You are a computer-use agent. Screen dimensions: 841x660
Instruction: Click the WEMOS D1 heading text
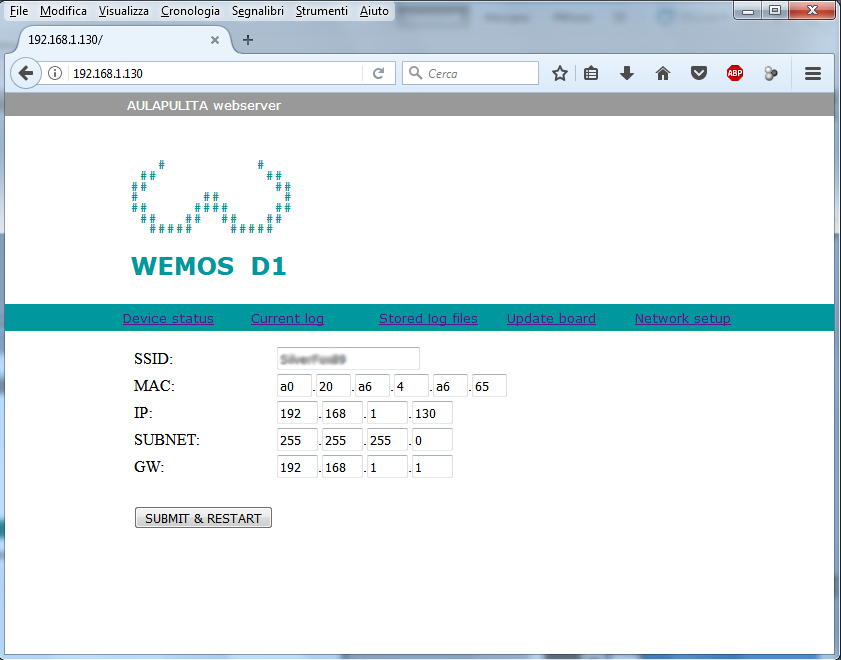tap(209, 266)
